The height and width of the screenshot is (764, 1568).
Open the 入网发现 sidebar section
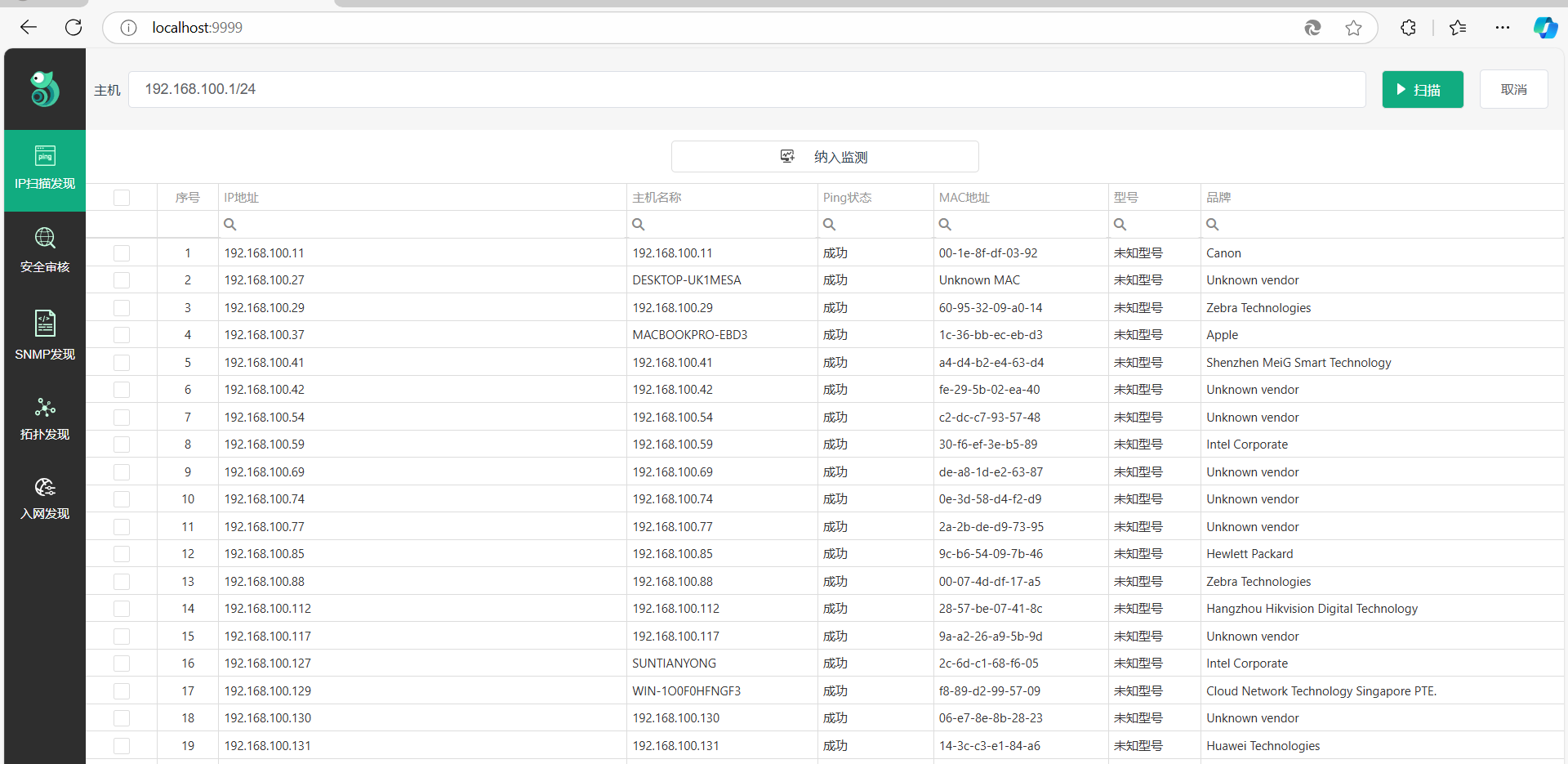tap(45, 498)
